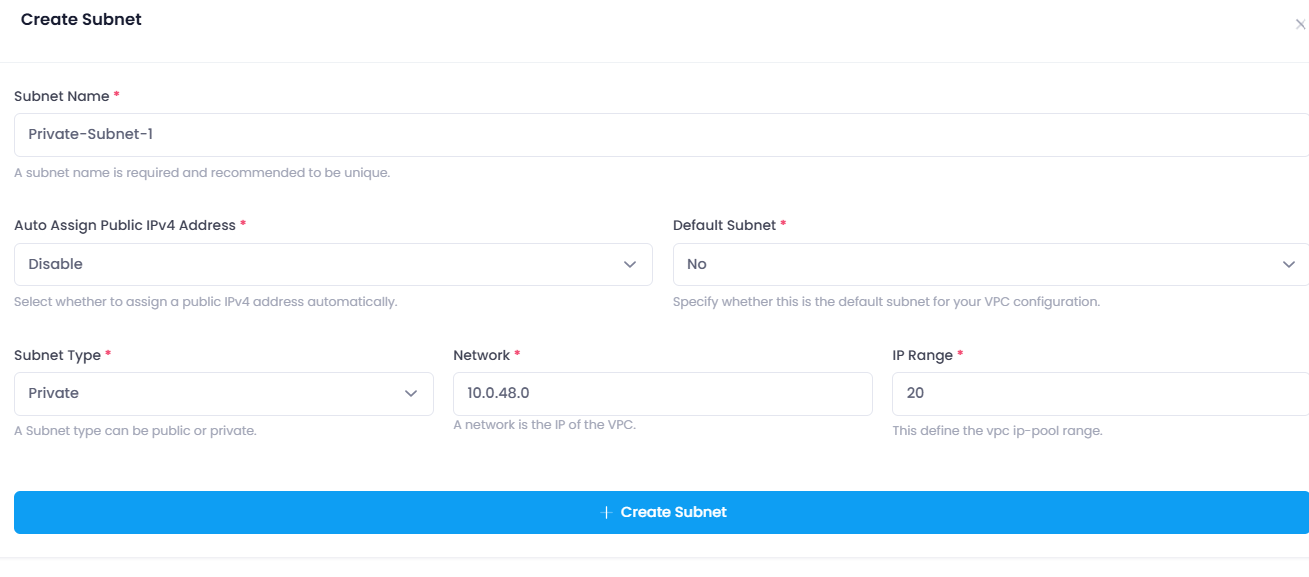This screenshot has height=577, width=1309.
Task: Click the "Default Subnet" label
Action: tap(724, 225)
